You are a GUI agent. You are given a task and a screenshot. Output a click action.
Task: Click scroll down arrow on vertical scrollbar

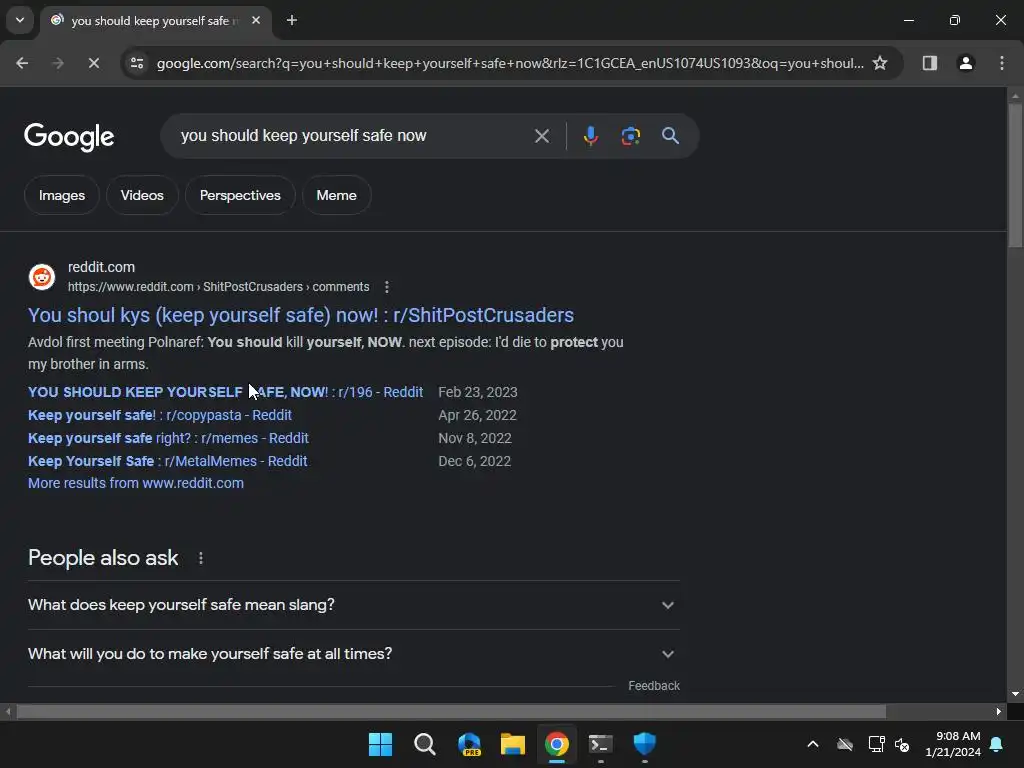(1014, 694)
